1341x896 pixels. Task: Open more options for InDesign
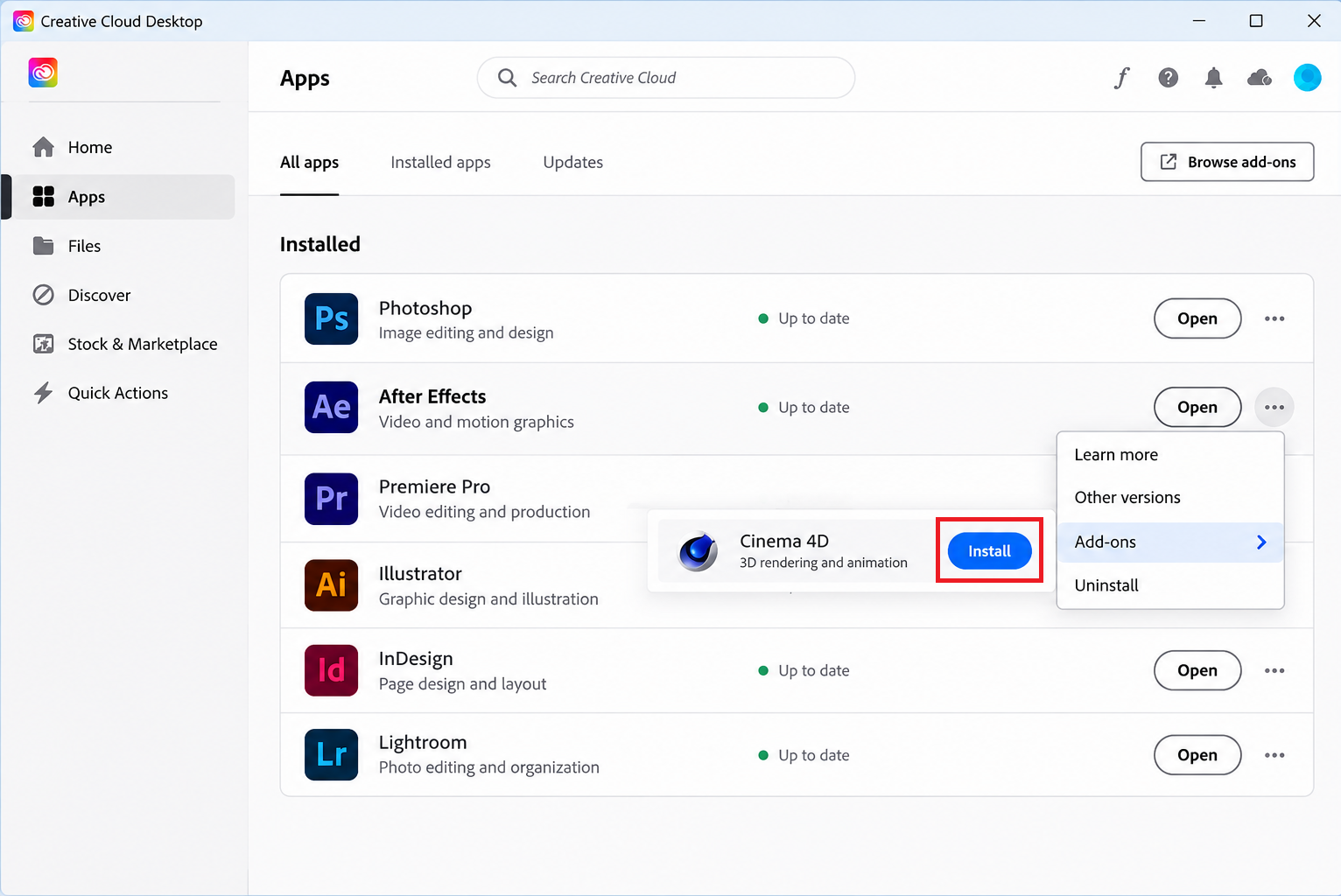1274,670
